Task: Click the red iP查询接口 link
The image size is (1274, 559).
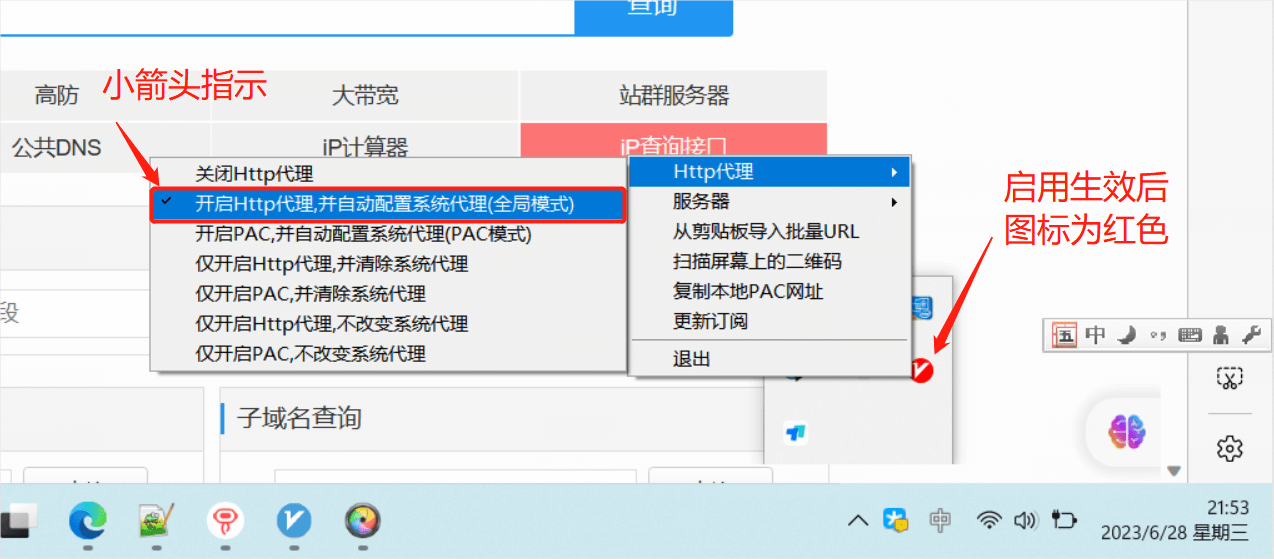Action: pos(674,147)
